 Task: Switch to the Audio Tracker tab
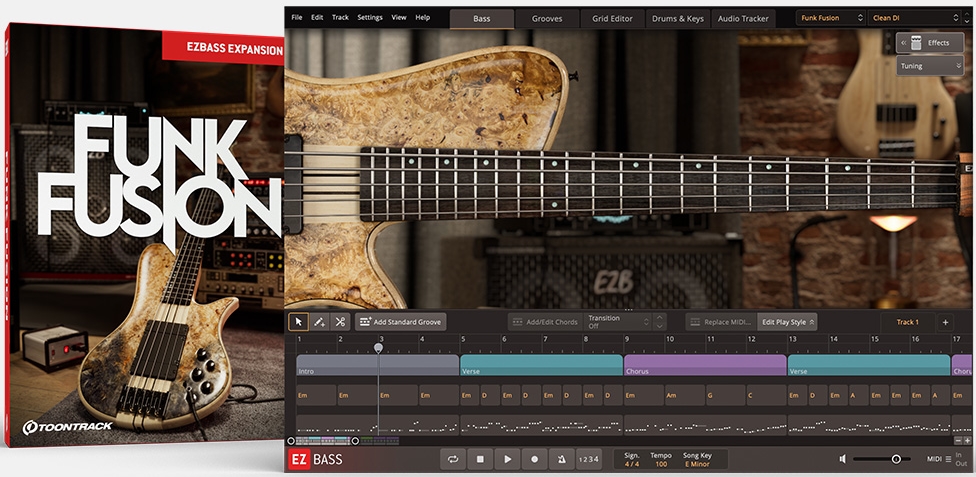(743, 19)
